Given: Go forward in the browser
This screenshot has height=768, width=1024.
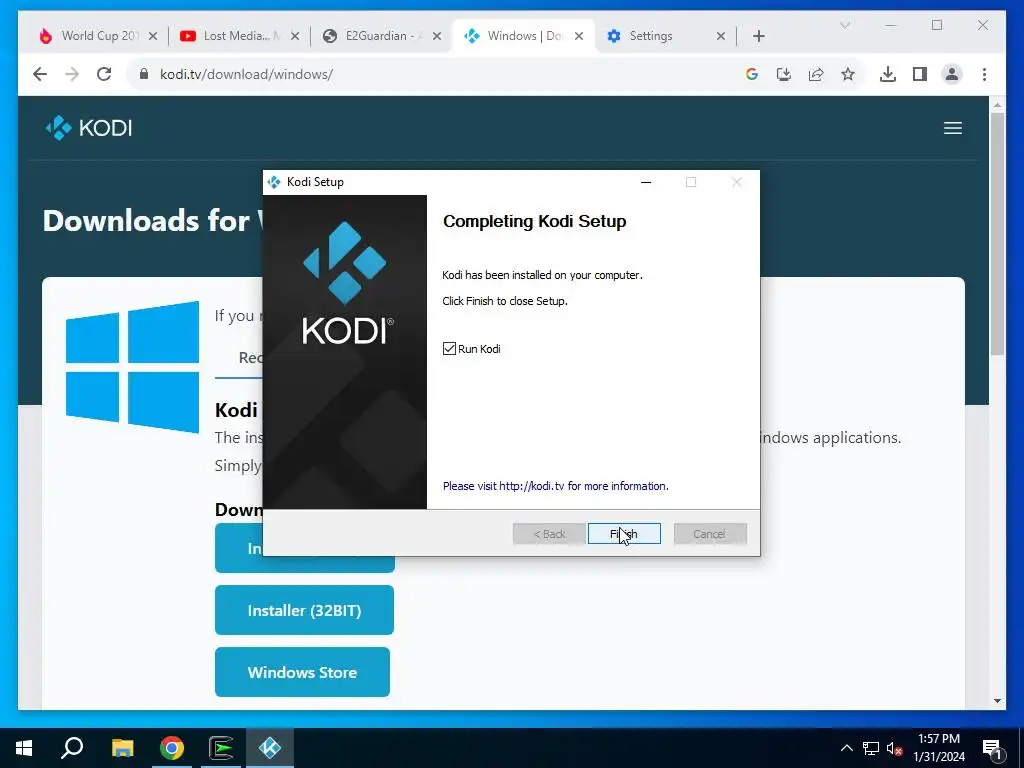Looking at the screenshot, I should 72,74.
